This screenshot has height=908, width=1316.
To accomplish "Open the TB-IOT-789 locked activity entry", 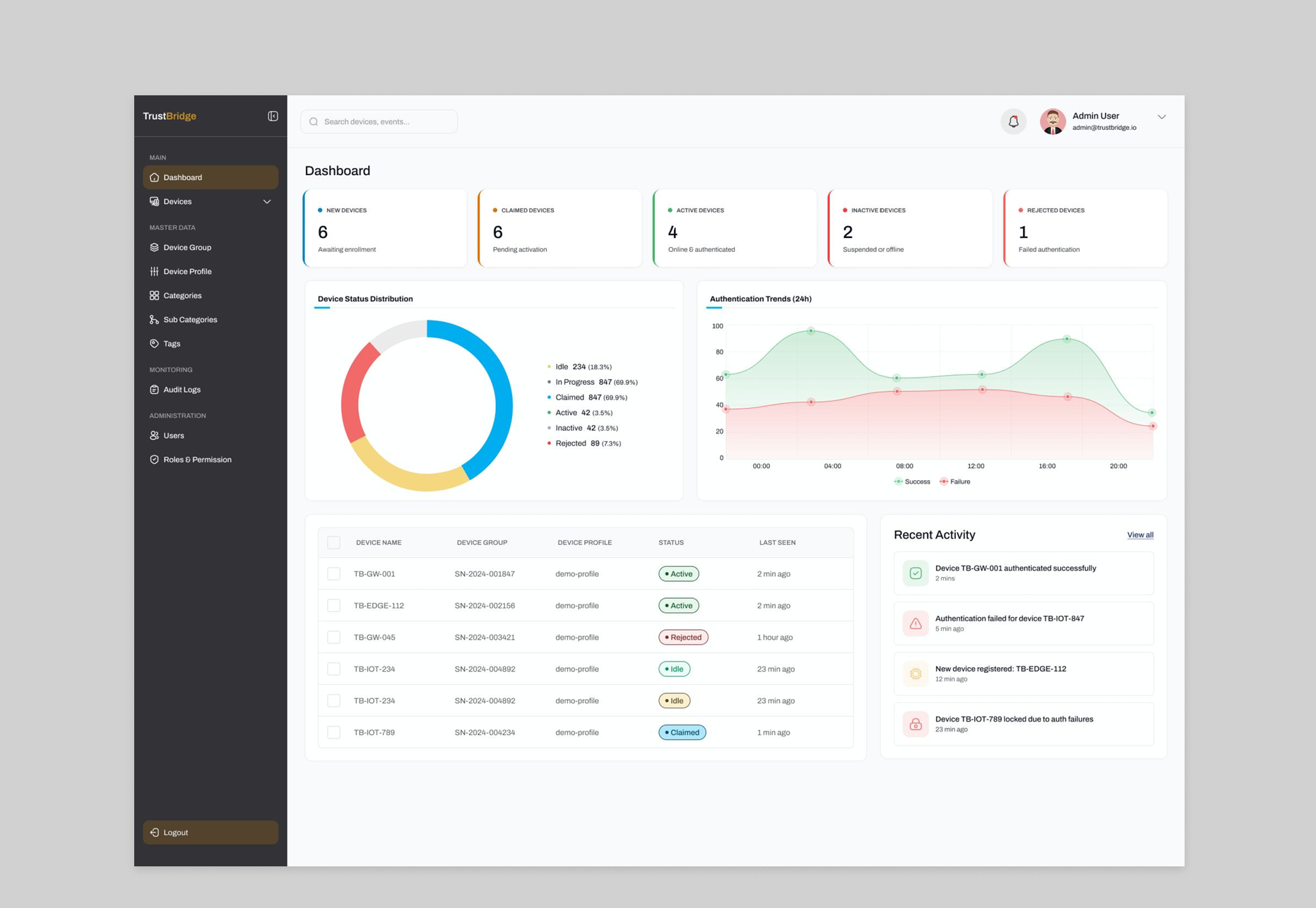I will 1024,724.
